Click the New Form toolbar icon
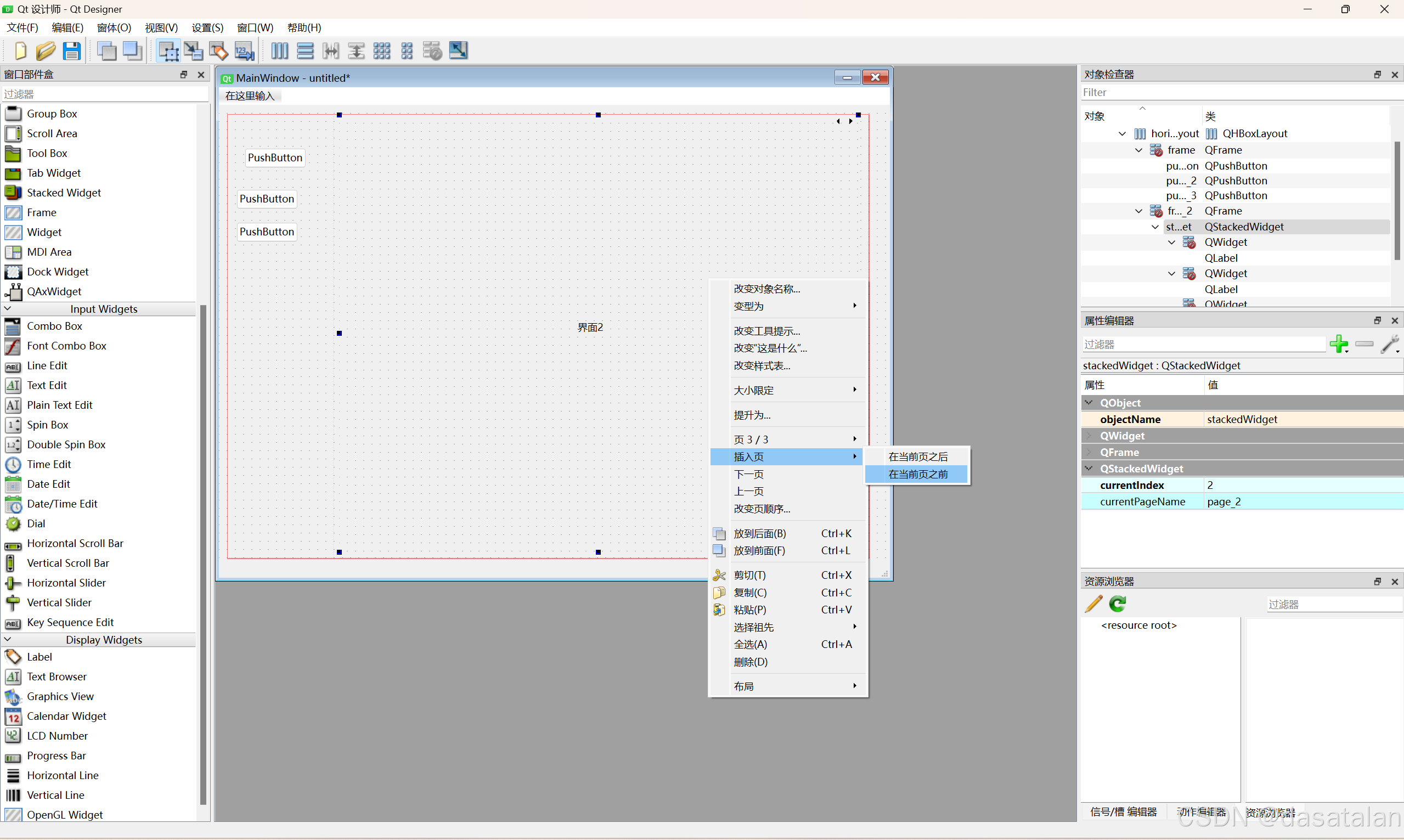Screen dimensions: 1404x840 [x=20, y=51]
